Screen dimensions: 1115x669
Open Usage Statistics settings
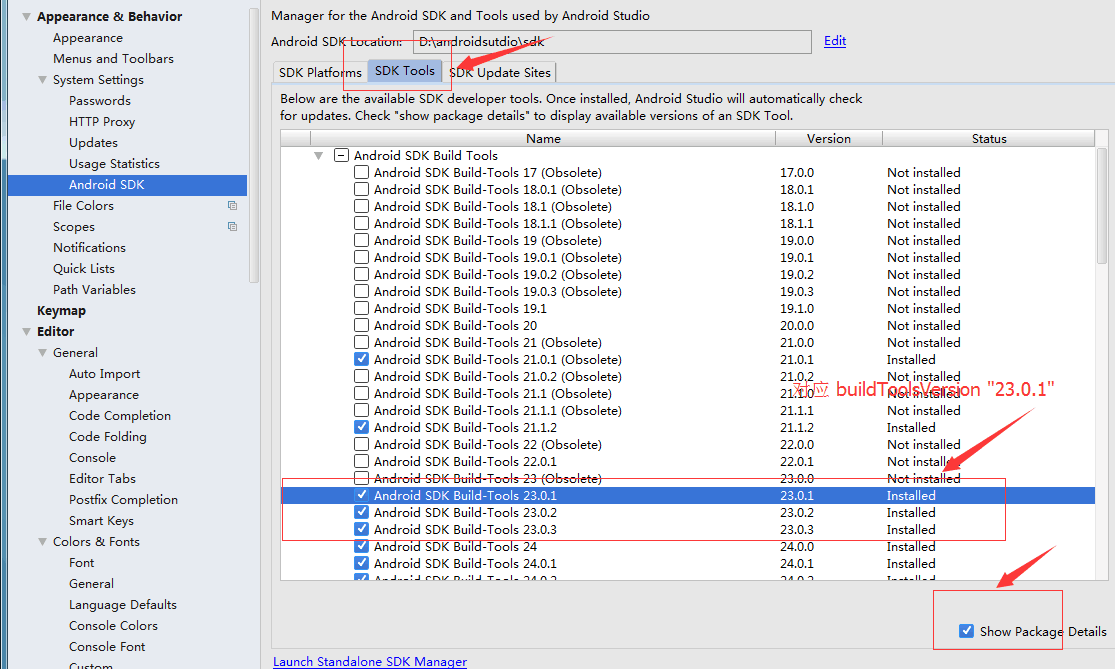[x=114, y=164]
